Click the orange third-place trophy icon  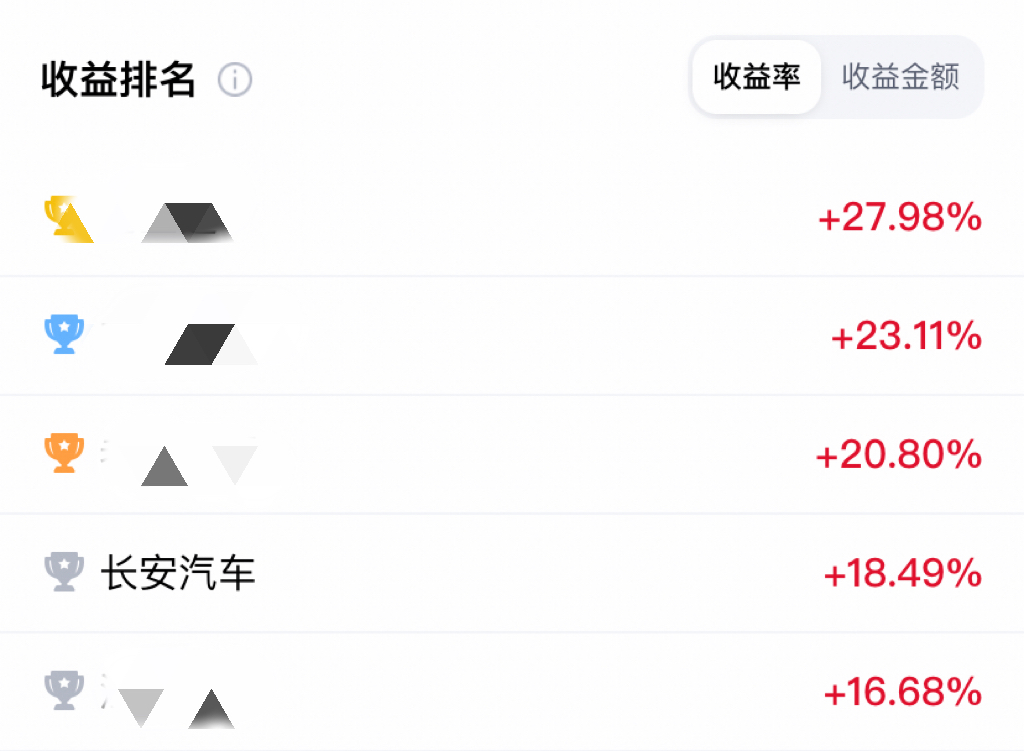65,454
